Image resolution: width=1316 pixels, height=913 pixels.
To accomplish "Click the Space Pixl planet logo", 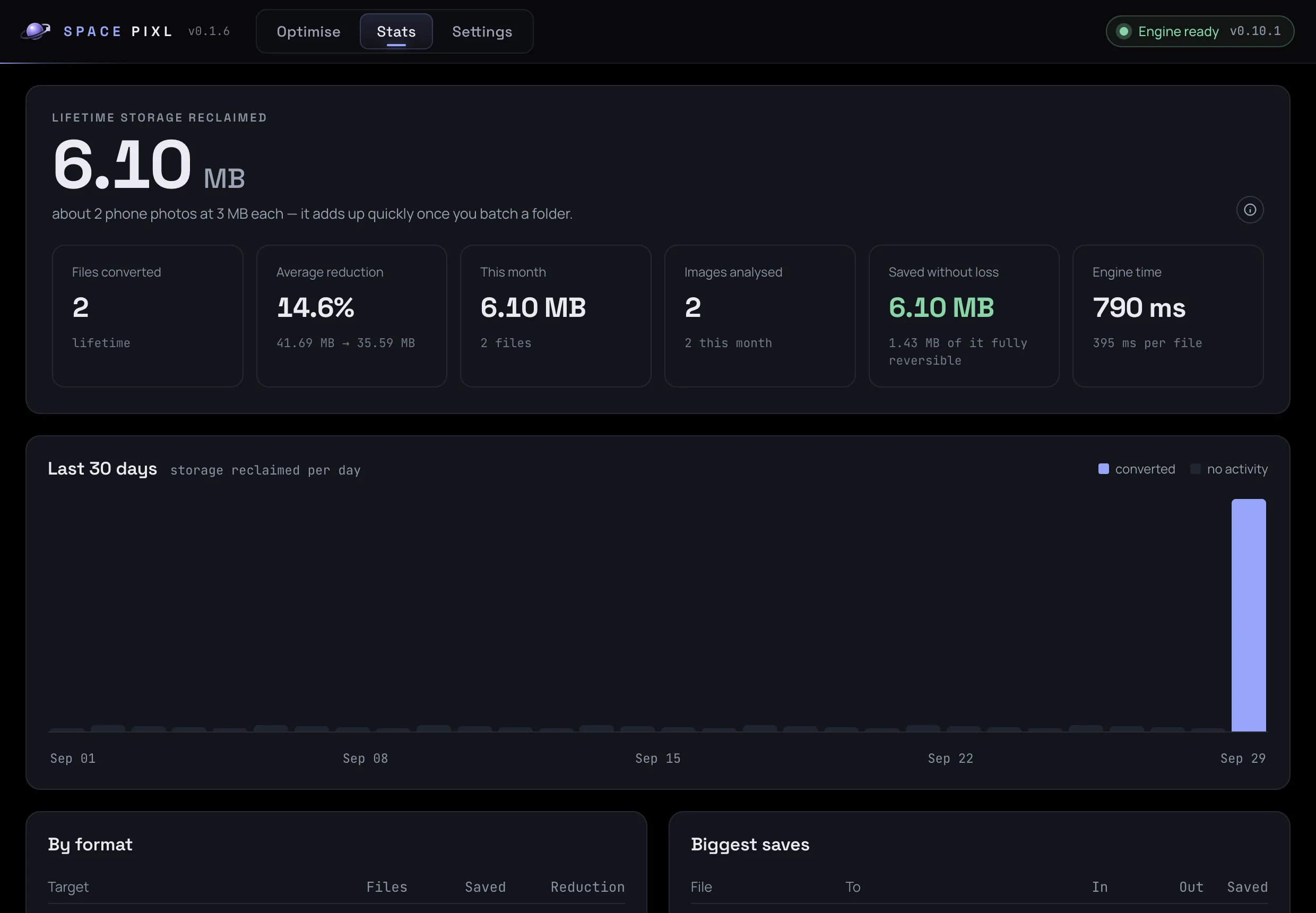I will tap(36, 31).
